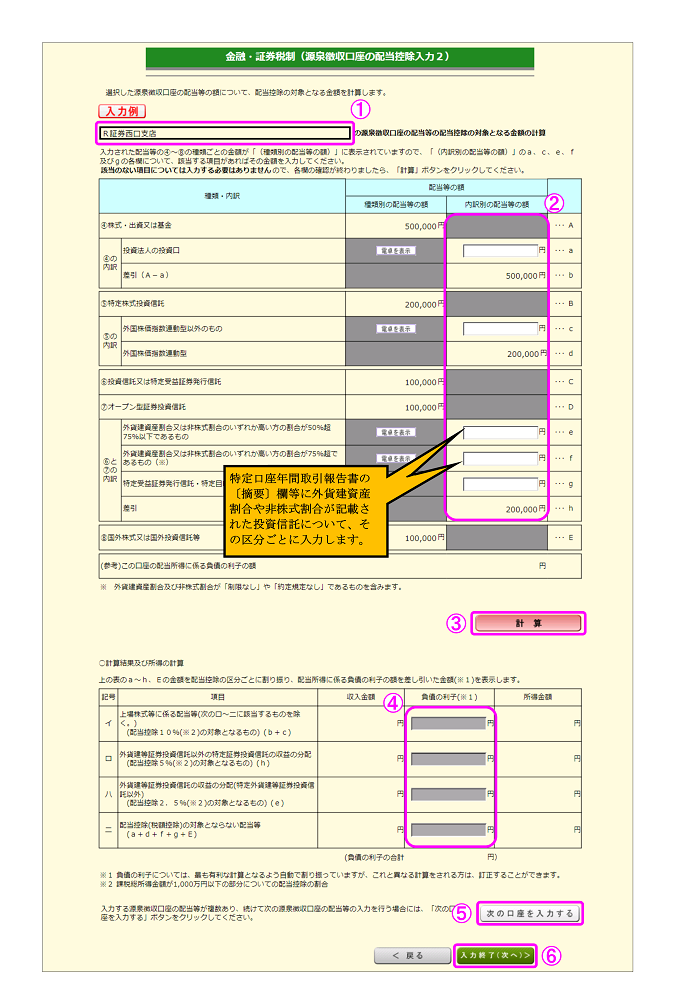Select the 500,000円 value in row b
The width and height of the screenshot is (700, 990).
525,276
